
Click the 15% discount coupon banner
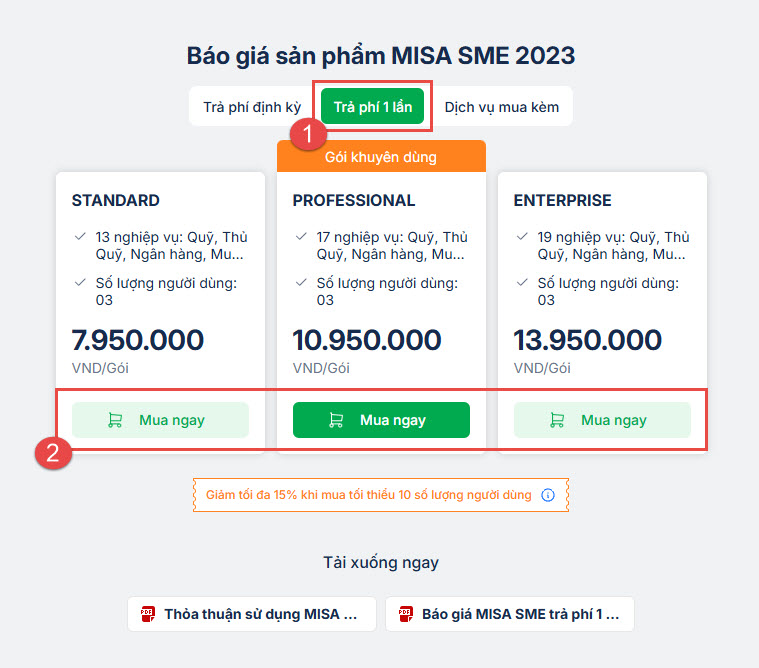370,495
